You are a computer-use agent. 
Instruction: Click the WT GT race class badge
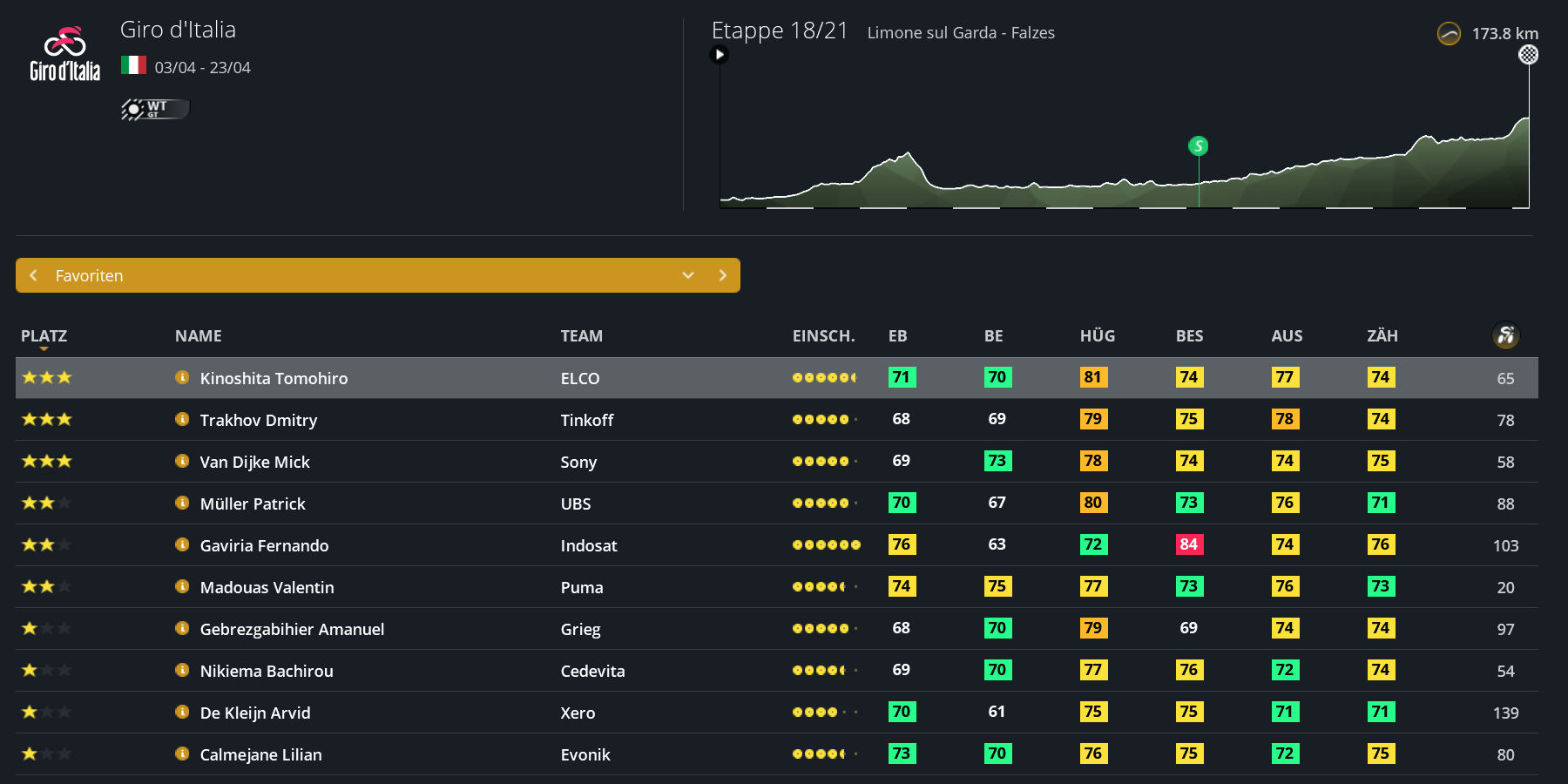click(x=154, y=109)
